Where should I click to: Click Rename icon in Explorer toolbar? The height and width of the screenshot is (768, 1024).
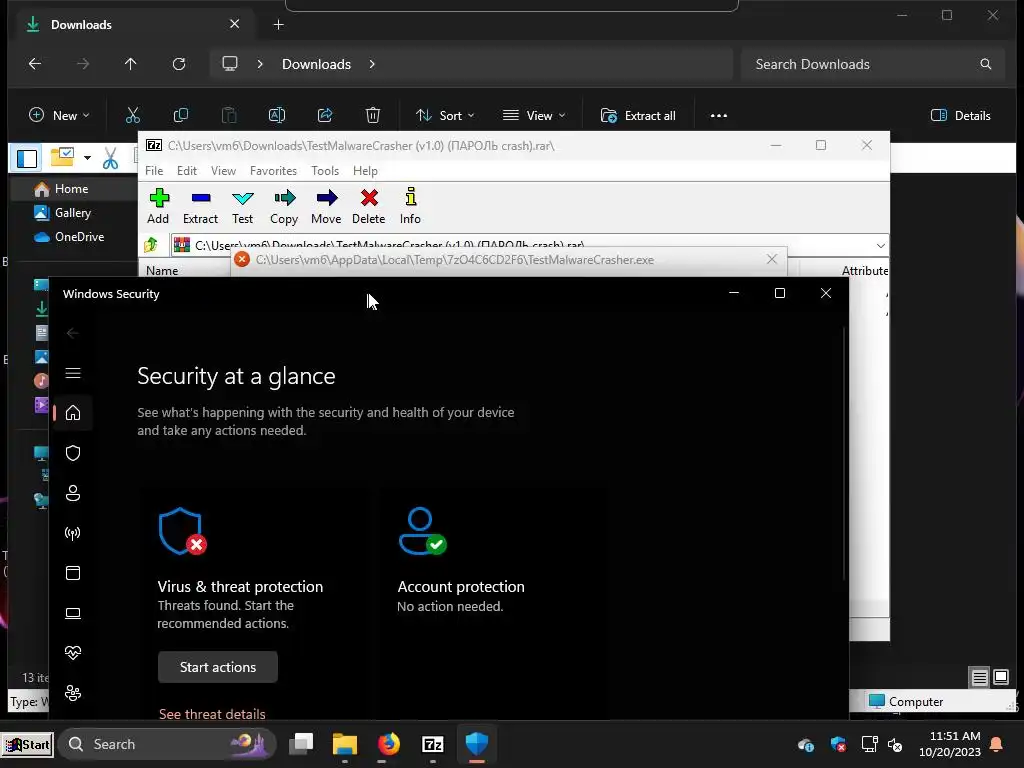277,116
